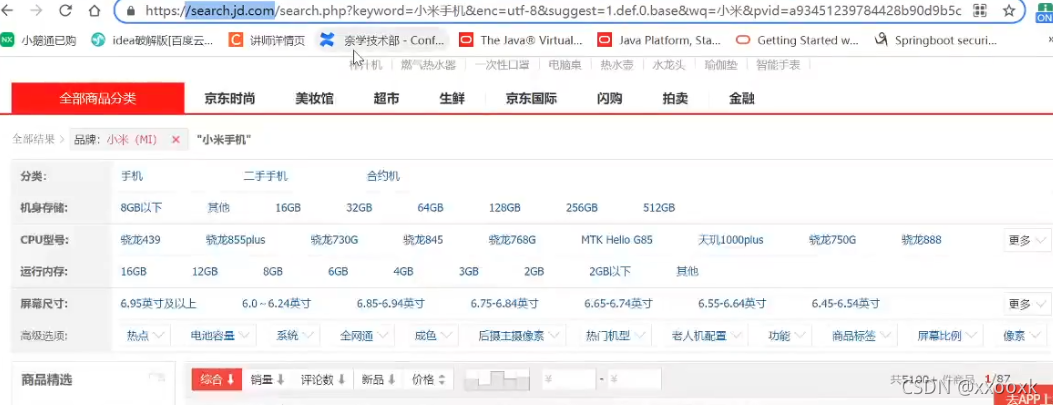Sort results by 评论数
Image resolution: width=1053 pixels, height=405 pixels.
point(323,379)
